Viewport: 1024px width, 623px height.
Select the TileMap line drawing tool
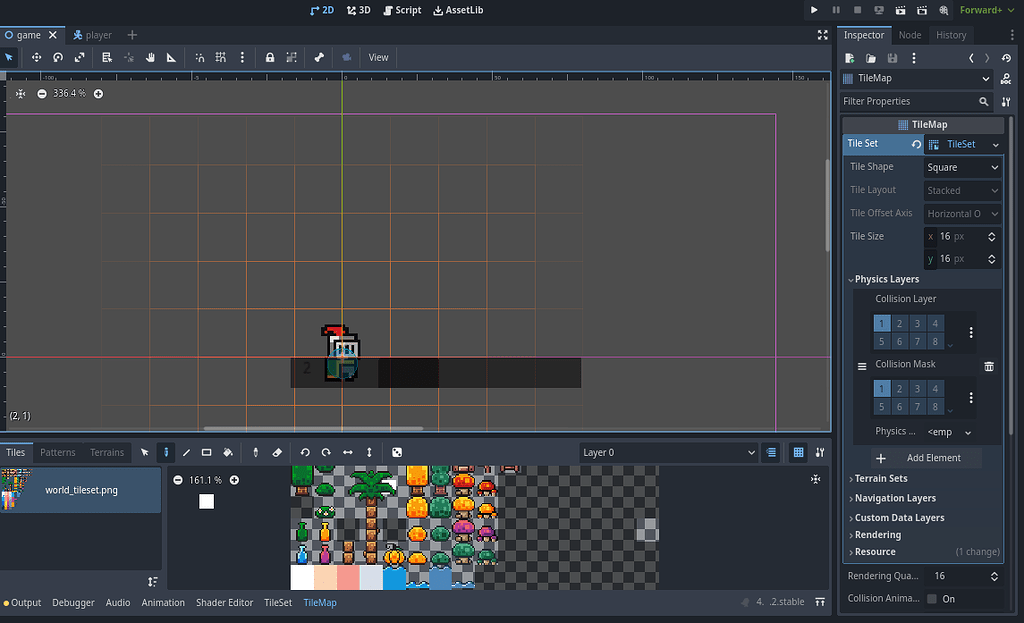[x=186, y=452]
